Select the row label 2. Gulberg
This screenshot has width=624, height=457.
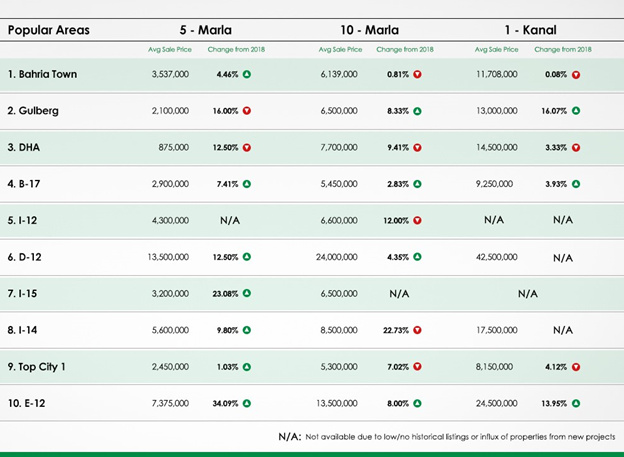pyautogui.click(x=33, y=111)
